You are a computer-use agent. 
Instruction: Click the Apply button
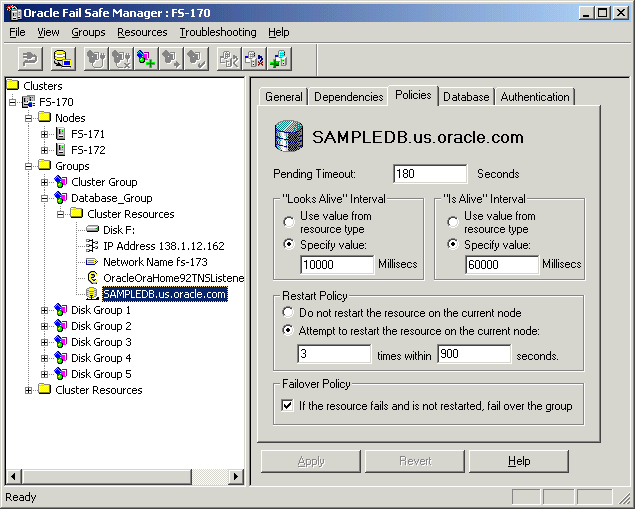[x=311, y=461]
